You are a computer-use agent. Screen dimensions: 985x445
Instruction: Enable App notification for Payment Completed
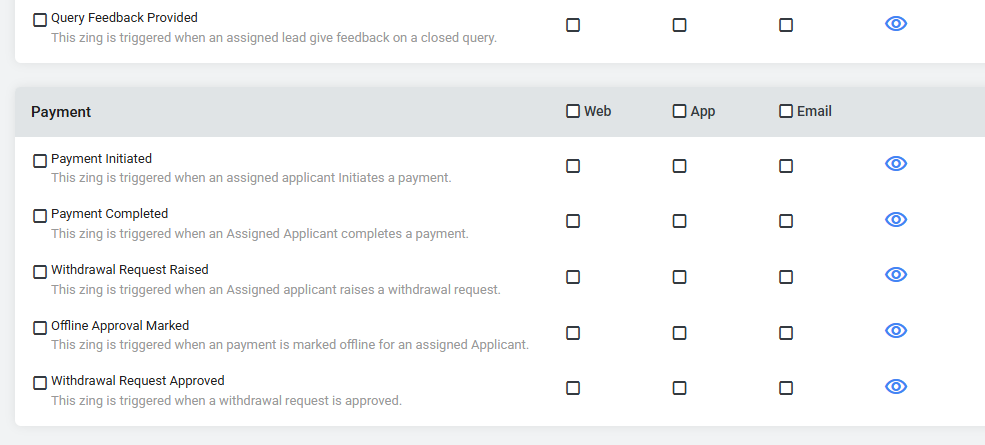(x=679, y=221)
